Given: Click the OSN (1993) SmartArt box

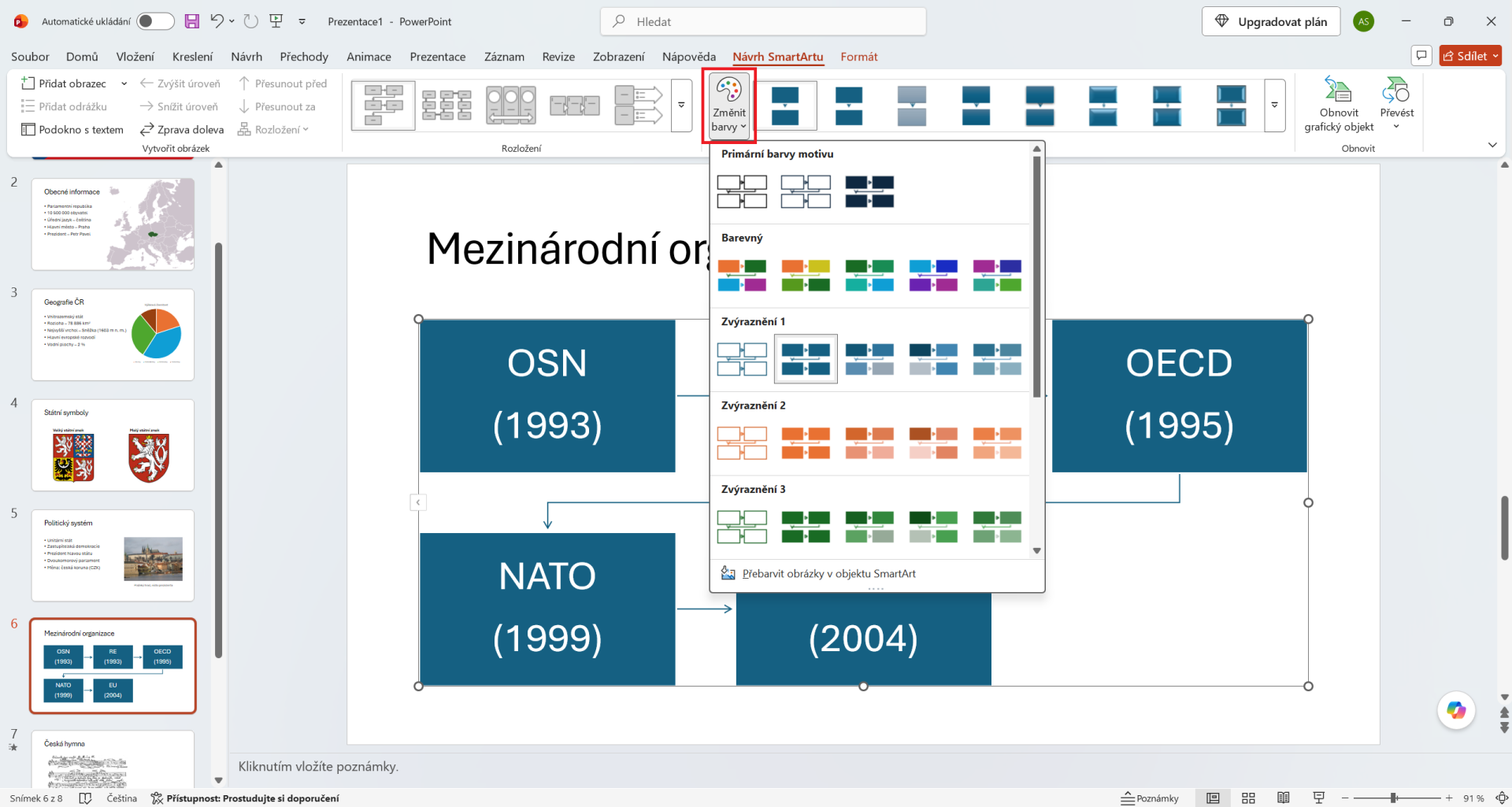Looking at the screenshot, I should pos(547,395).
